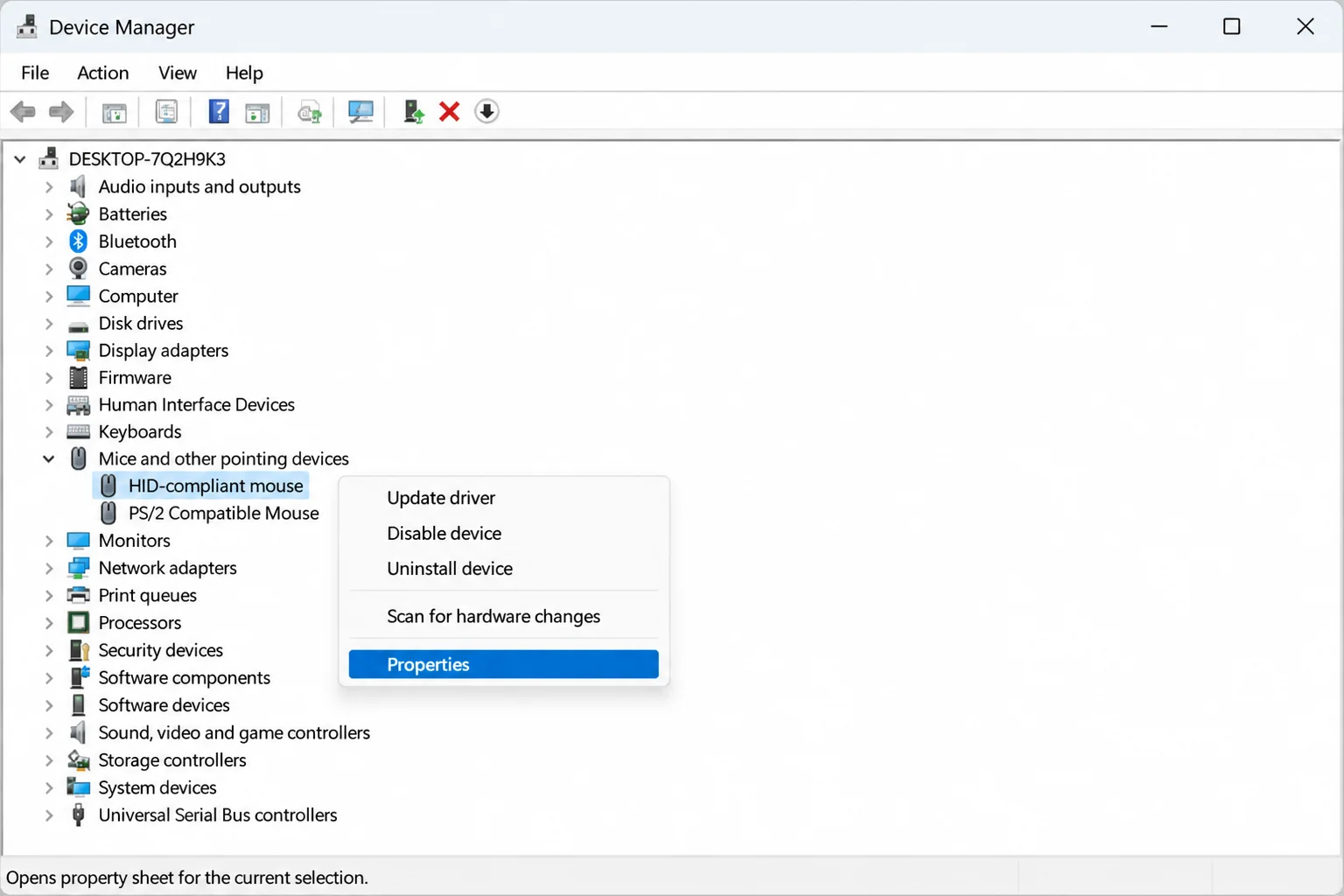Minimize the Device Manager window

click(1159, 26)
